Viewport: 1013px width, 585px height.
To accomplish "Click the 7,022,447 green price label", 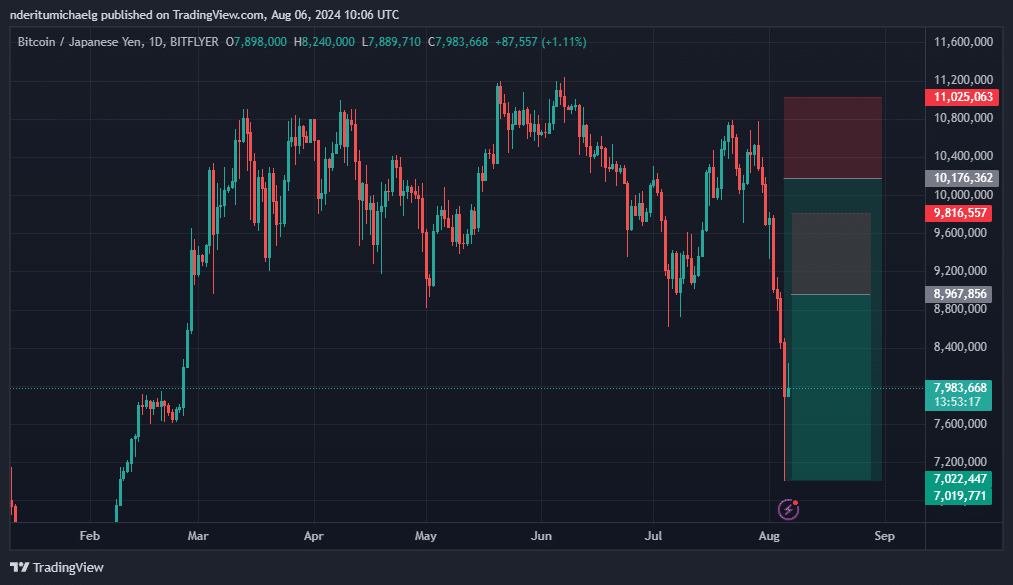I will pyautogui.click(x=959, y=478).
